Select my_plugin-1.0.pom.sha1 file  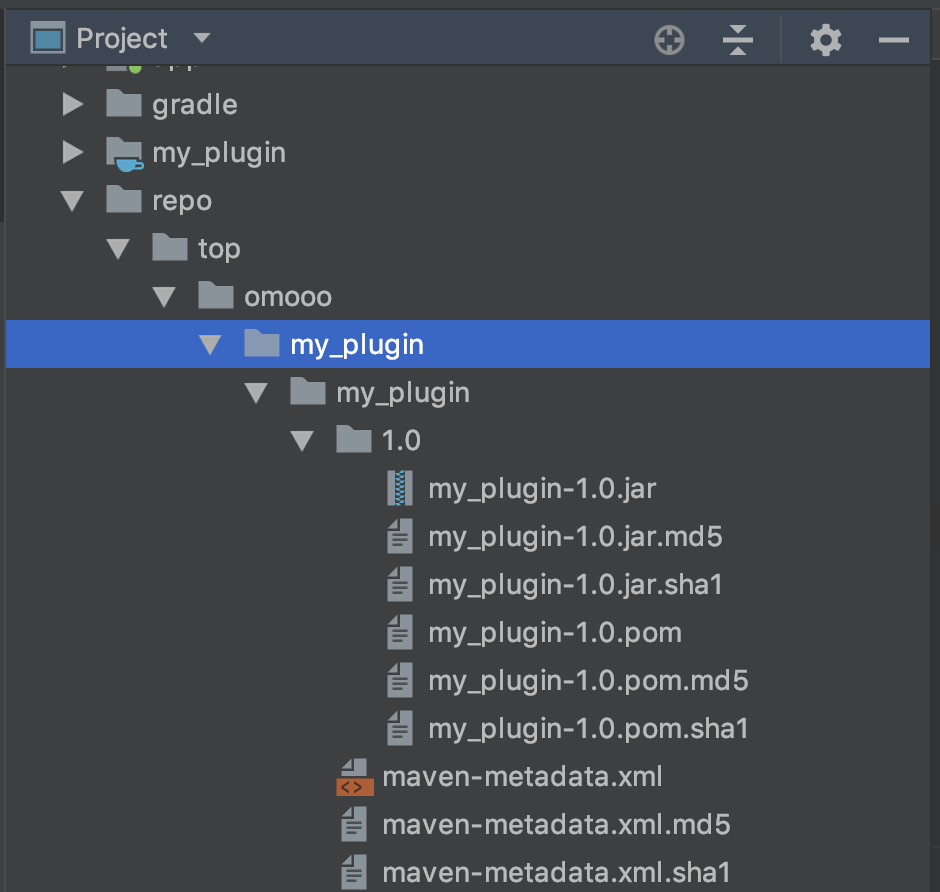tap(588, 729)
